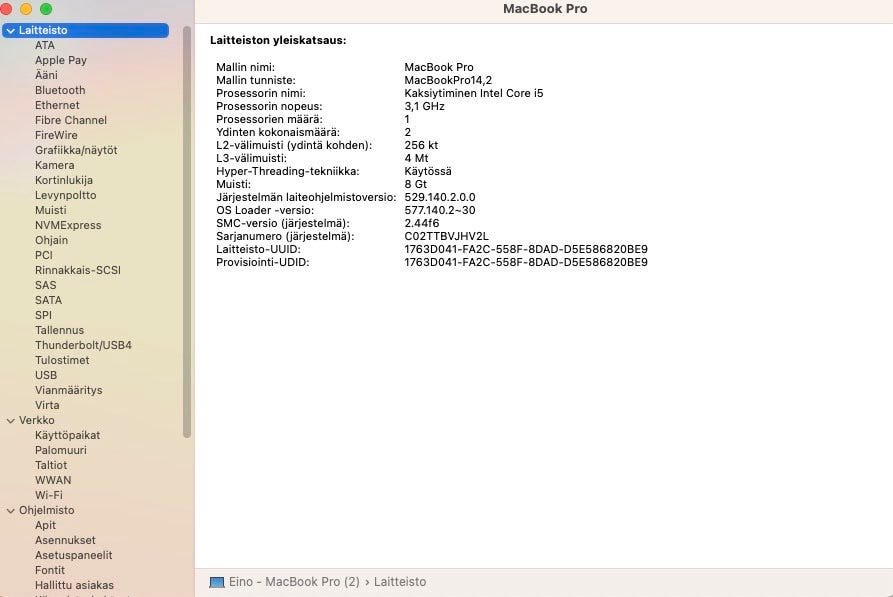The height and width of the screenshot is (597, 893).
Task: Select Rinnakkais-SCSI in the sidebar
Action: coord(77,271)
